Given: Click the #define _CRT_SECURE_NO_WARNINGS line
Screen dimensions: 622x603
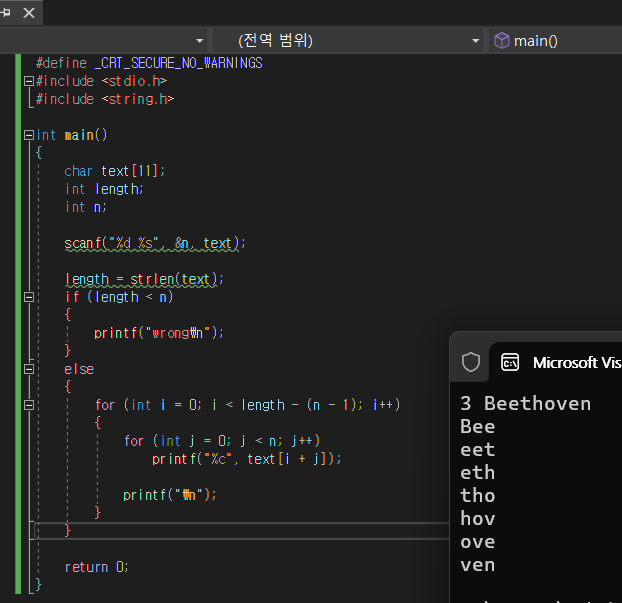Looking at the screenshot, I should point(149,63).
